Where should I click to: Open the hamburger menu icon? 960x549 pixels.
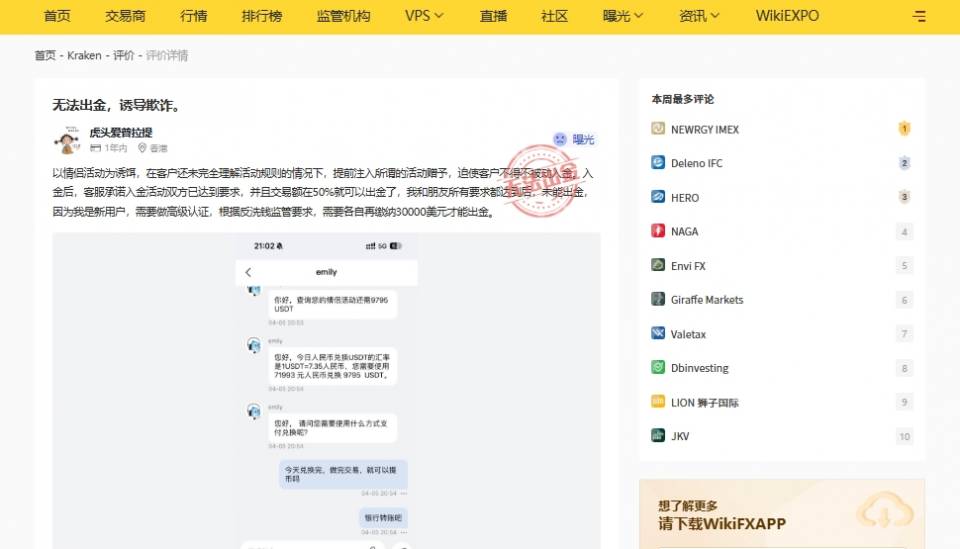(919, 17)
